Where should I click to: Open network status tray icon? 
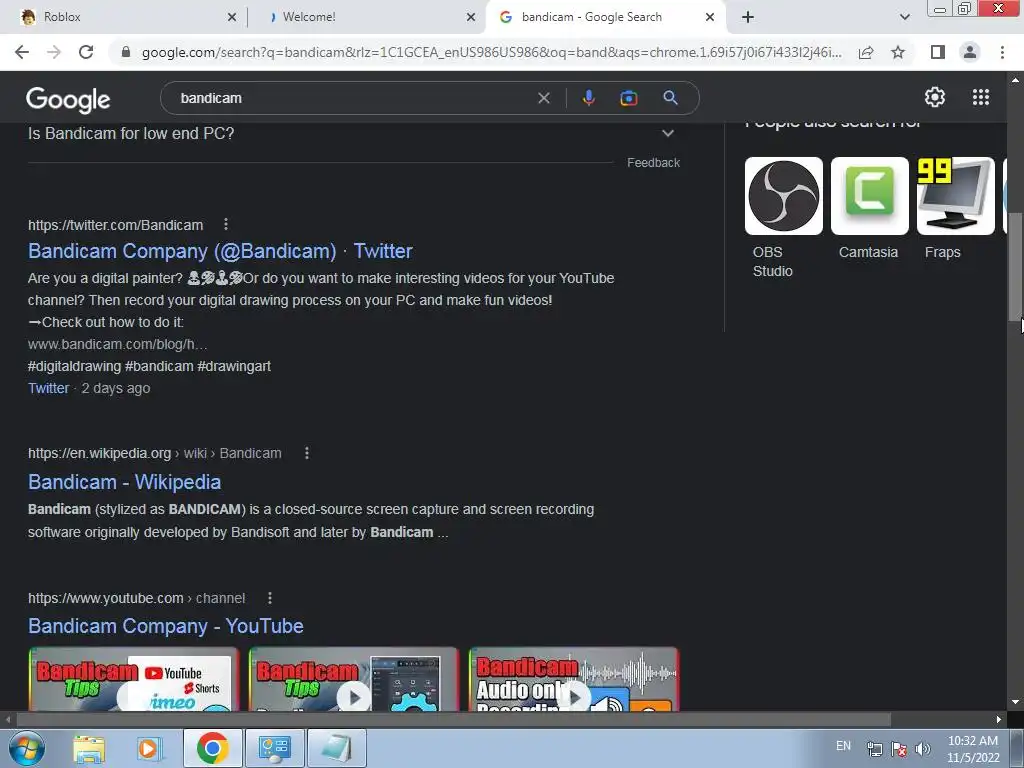pos(874,749)
